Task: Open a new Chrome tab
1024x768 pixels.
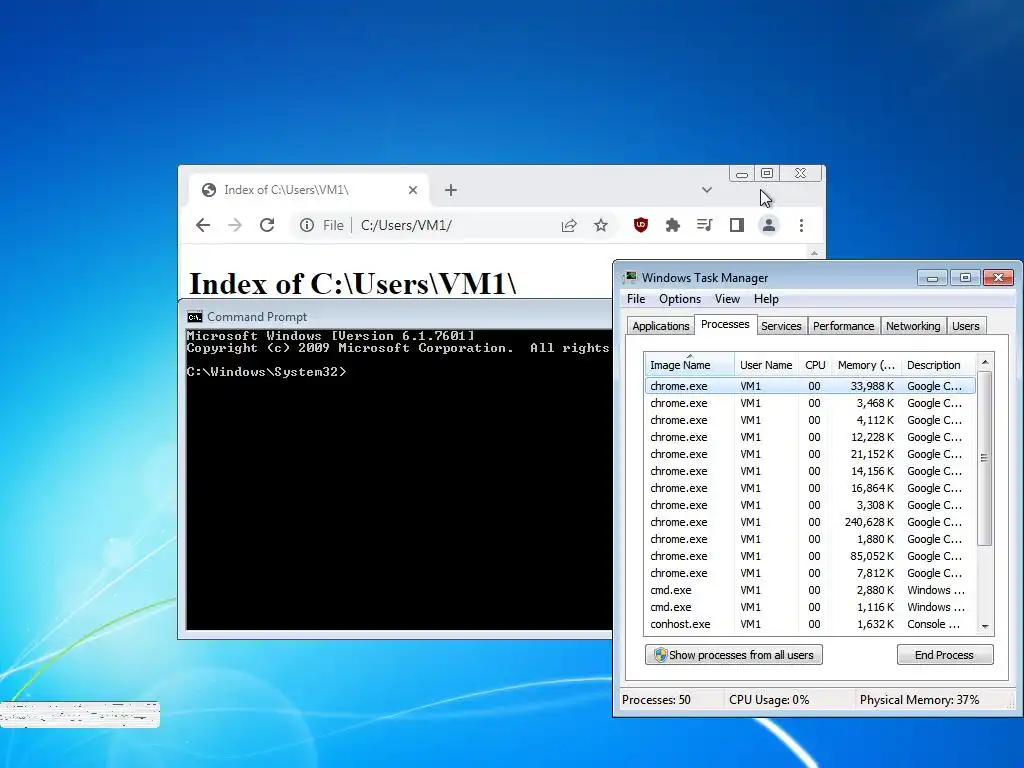Action: [451, 190]
